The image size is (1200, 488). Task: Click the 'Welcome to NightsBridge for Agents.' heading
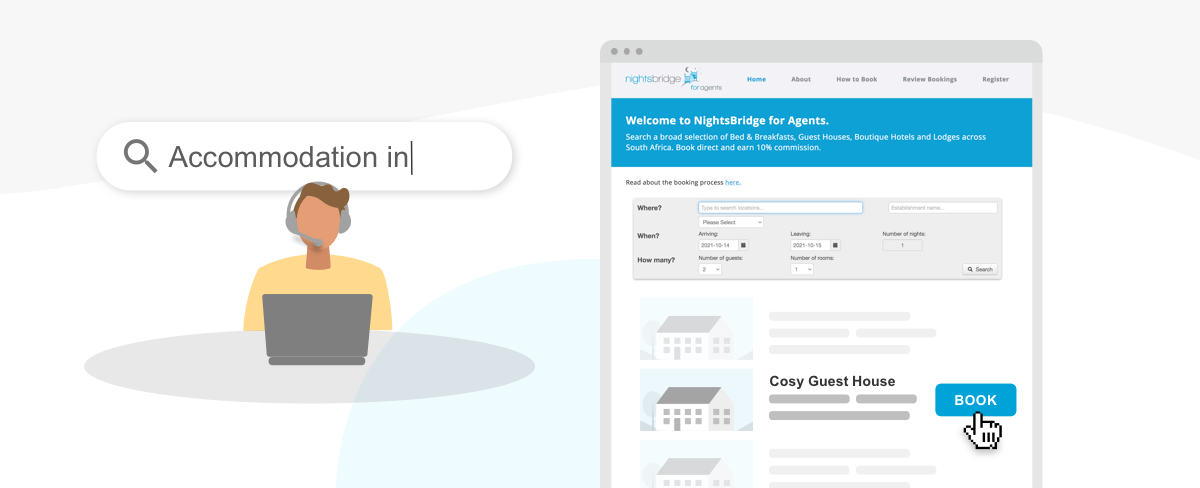[727, 120]
